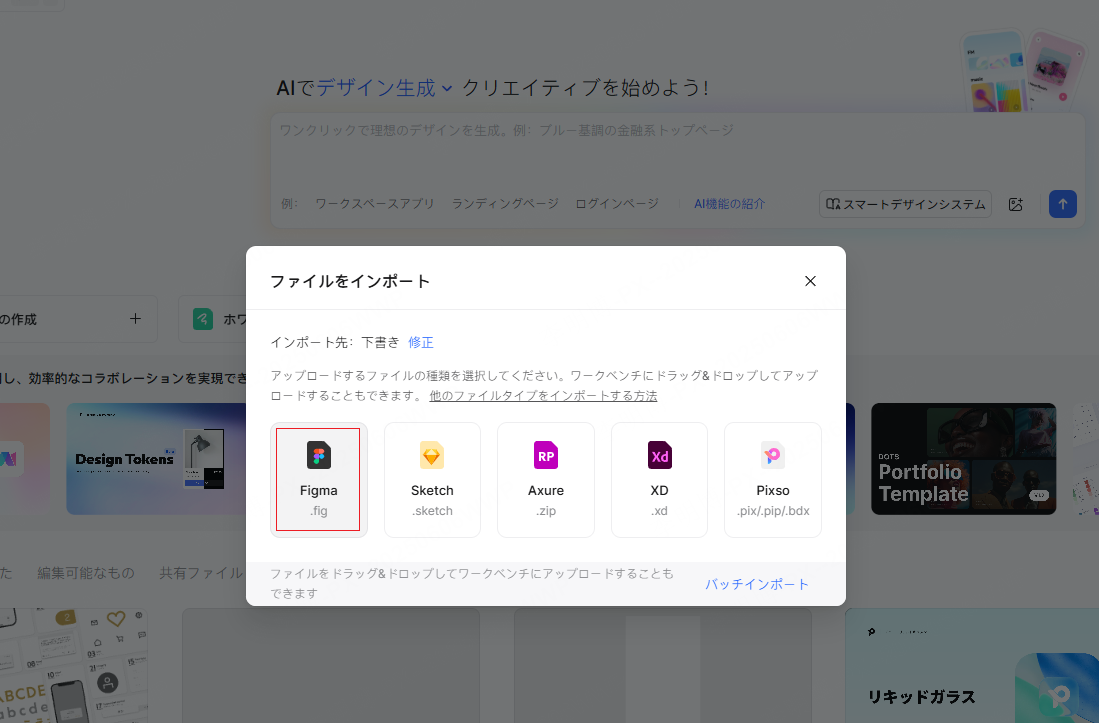The image size is (1099, 723).
Task: Choose the Pixso .pix/.pip/.bdx import option
Action: pyautogui.click(x=772, y=480)
